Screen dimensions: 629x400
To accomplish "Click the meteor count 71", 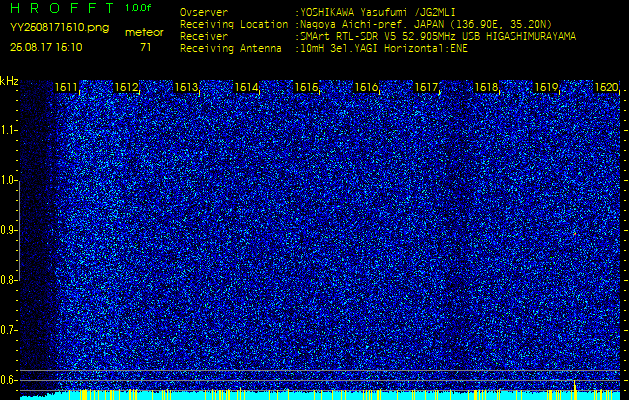I will [x=145, y=47].
